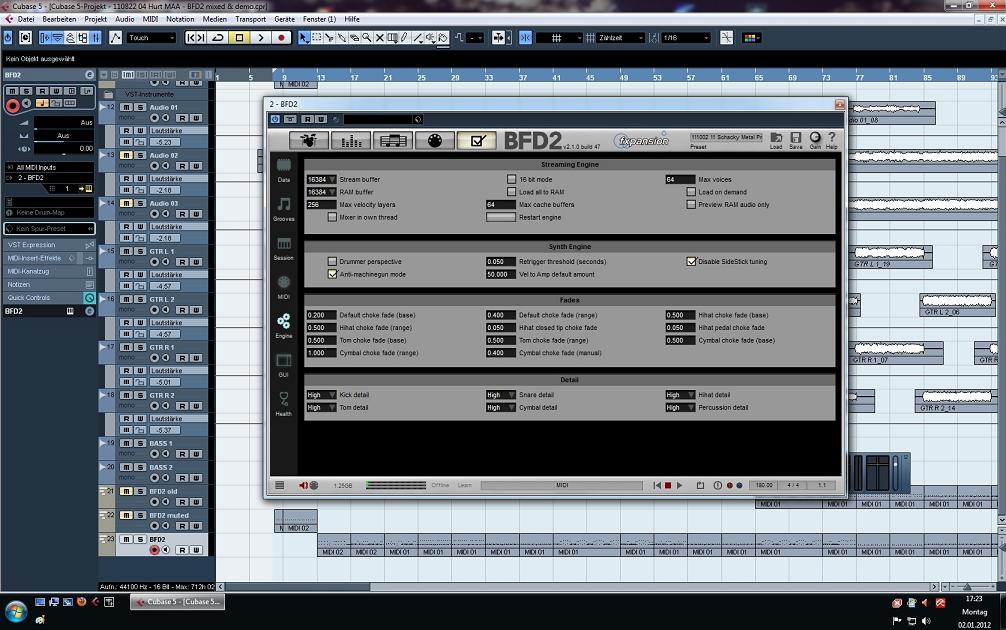Disable the Anti-machinegun mode checkbox

[x=332, y=274]
